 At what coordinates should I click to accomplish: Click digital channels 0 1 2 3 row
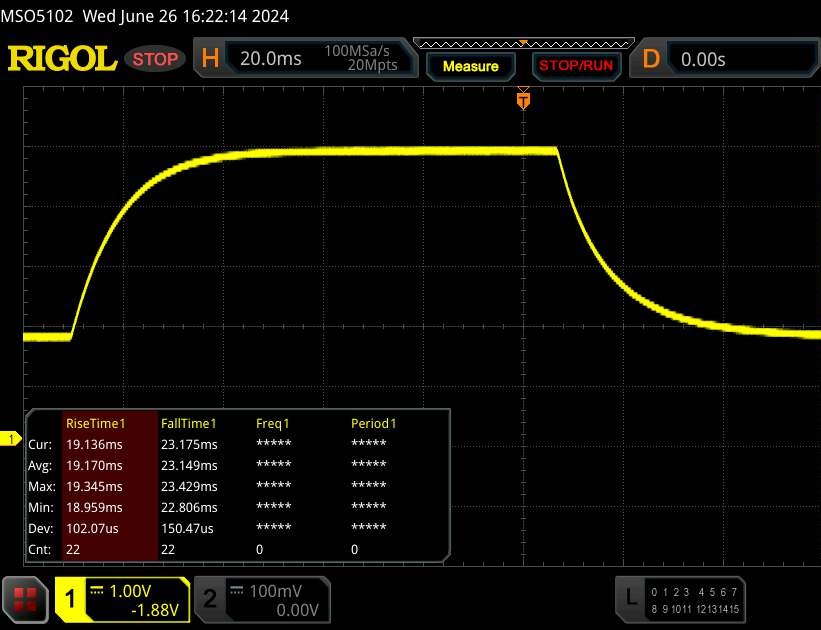[670, 592]
